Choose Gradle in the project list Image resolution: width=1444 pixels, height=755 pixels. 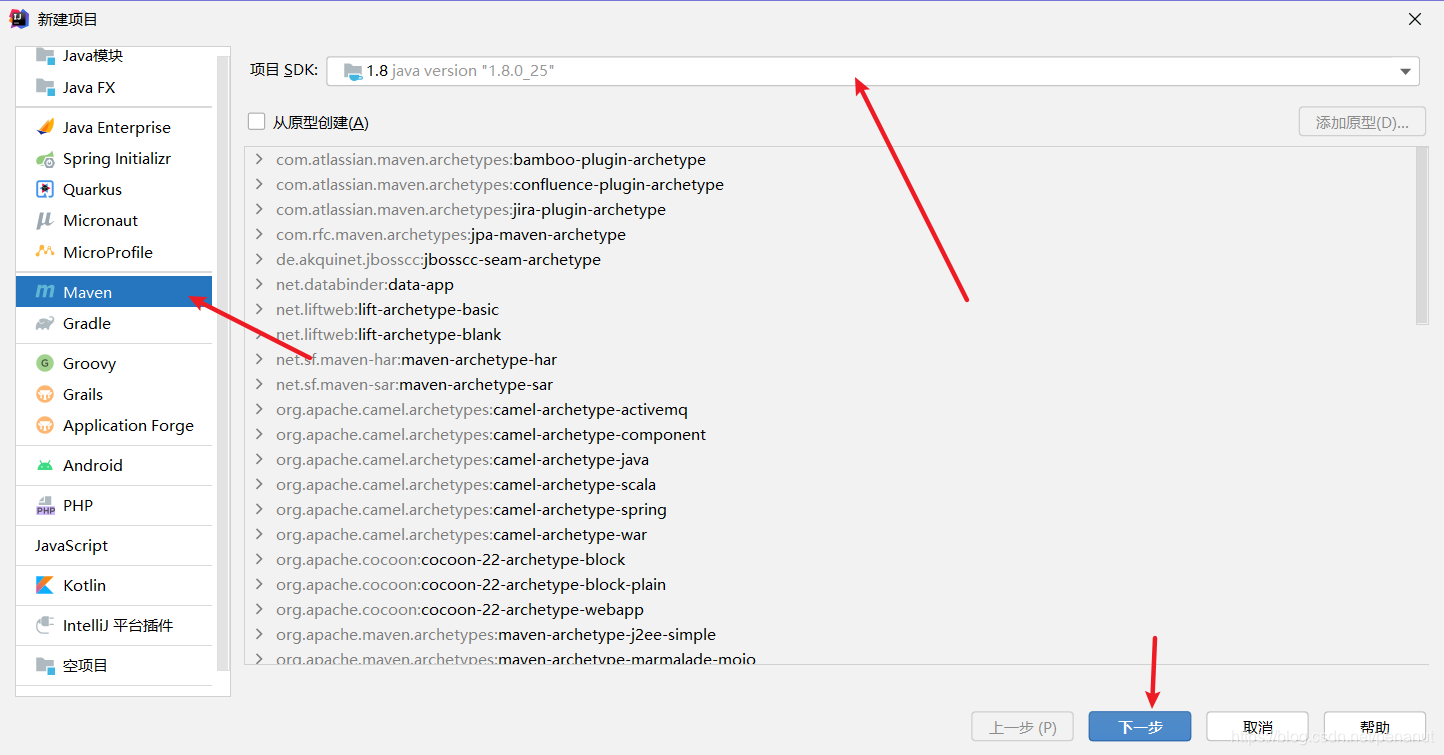click(114, 323)
